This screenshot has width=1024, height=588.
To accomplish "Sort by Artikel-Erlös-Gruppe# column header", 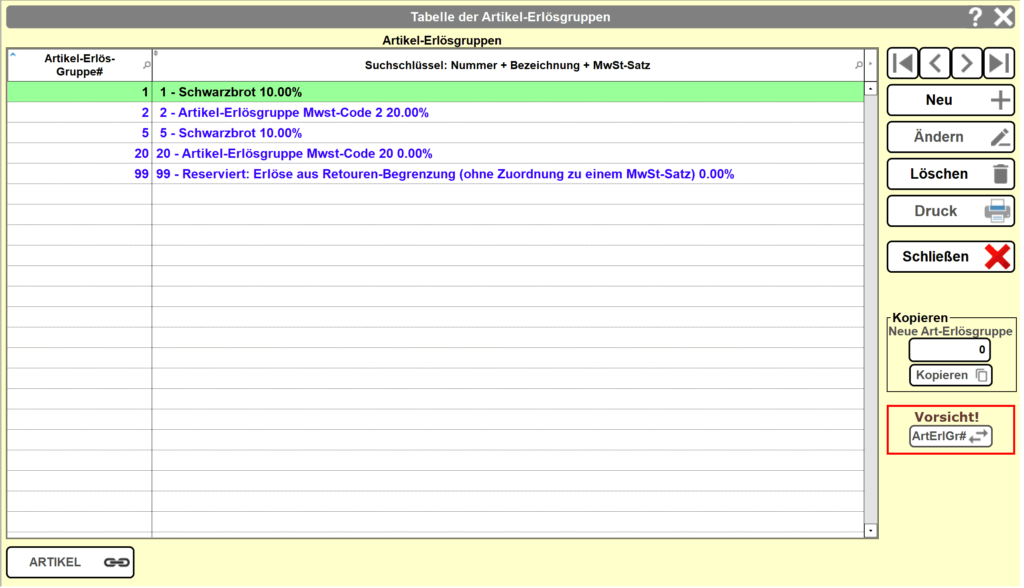I will pos(78,65).
